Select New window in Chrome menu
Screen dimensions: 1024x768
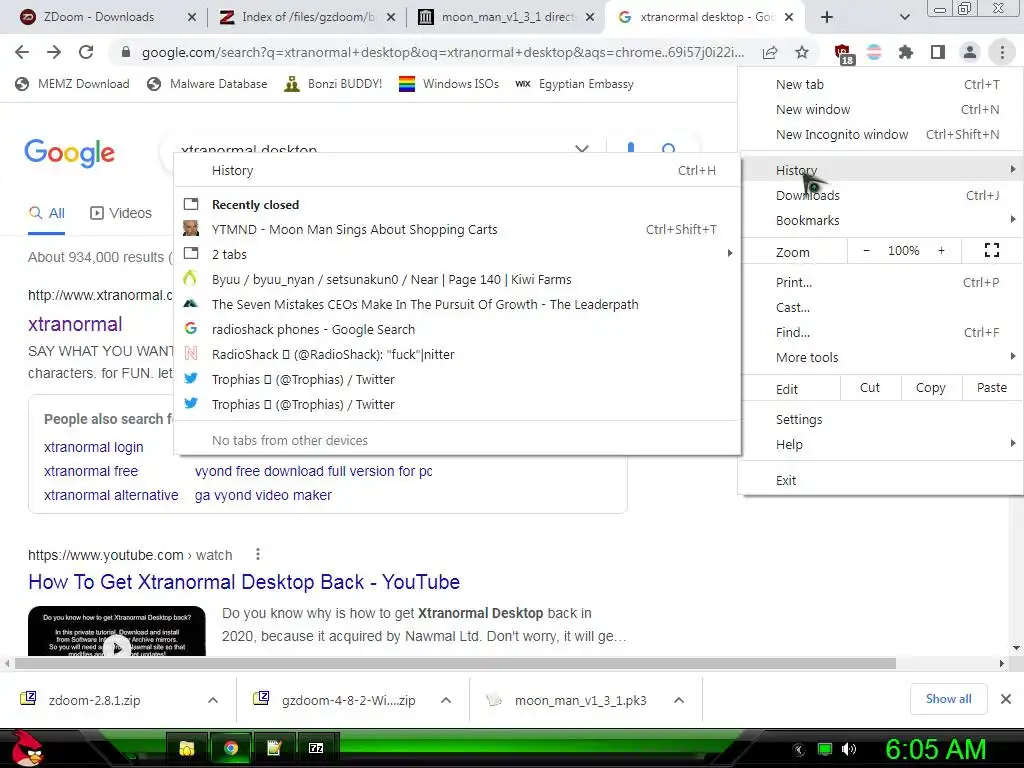tap(880, 109)
